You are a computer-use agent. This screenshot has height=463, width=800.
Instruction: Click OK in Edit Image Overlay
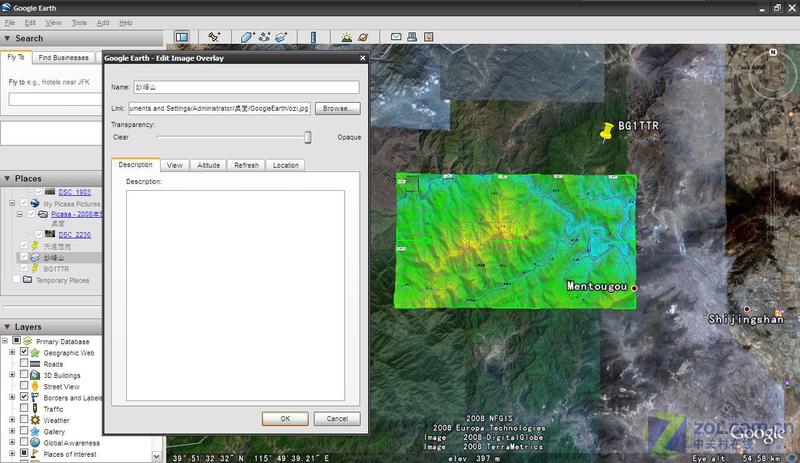click(x=285, y=419)
